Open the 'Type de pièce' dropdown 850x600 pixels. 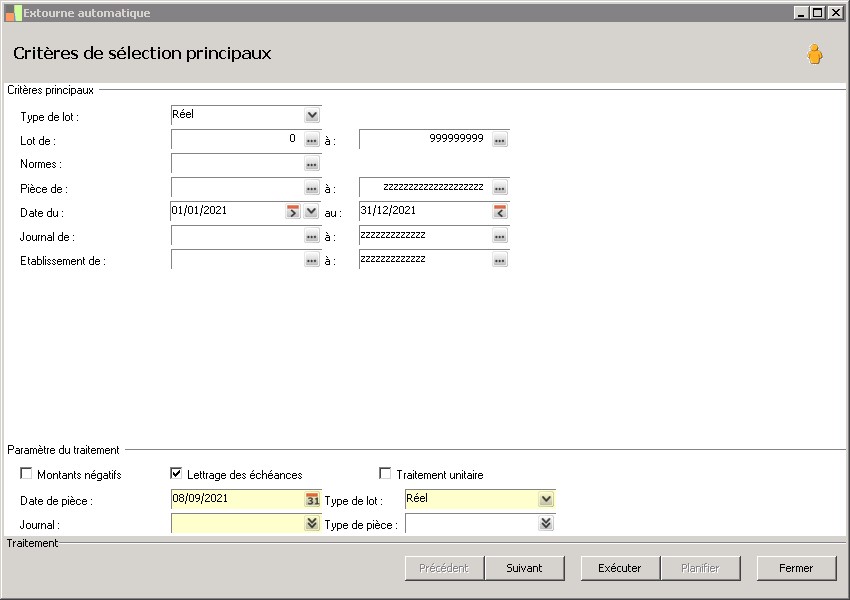click(x=546, y=524)
